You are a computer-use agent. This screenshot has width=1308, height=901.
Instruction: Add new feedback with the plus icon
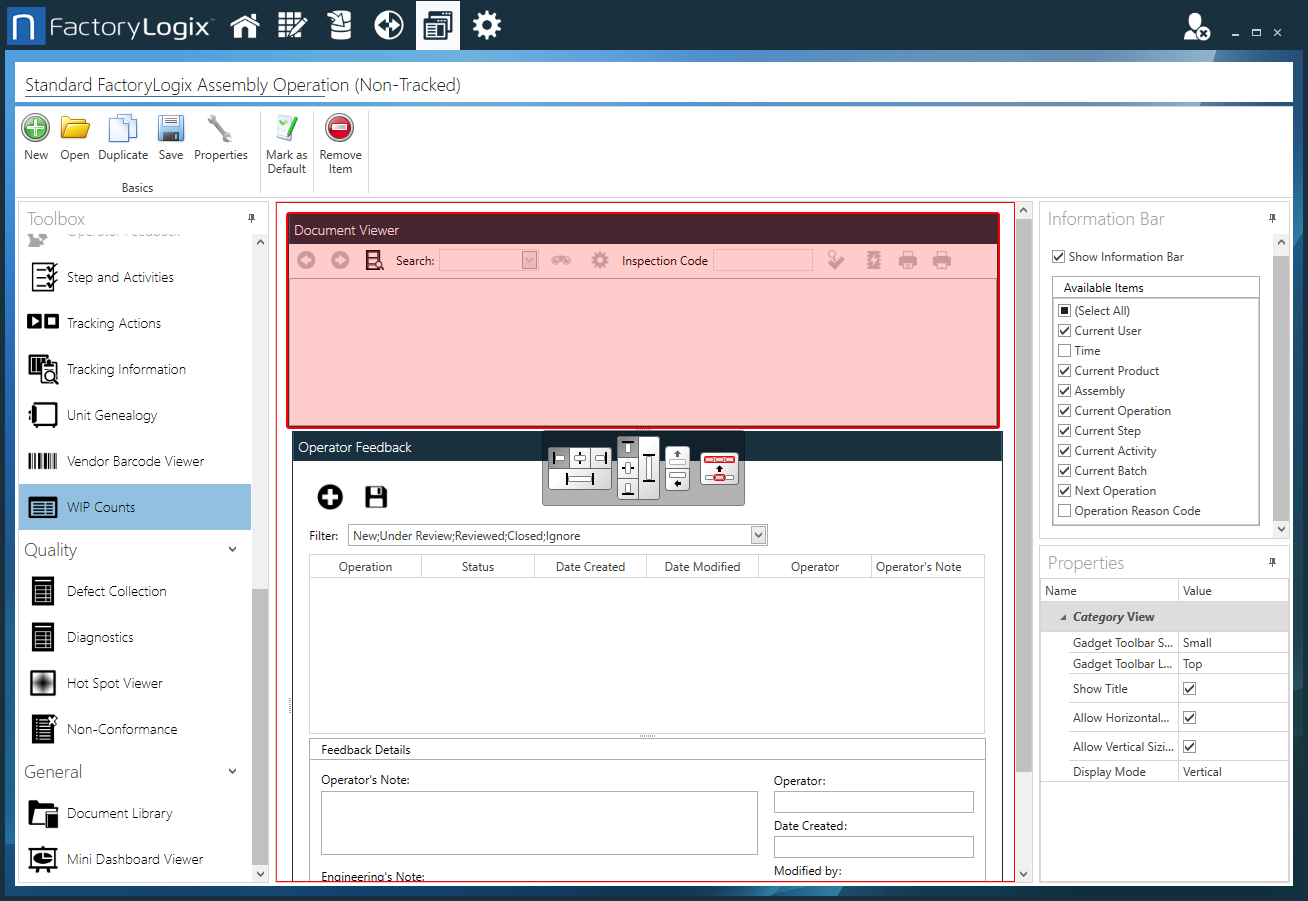[329, 496]
